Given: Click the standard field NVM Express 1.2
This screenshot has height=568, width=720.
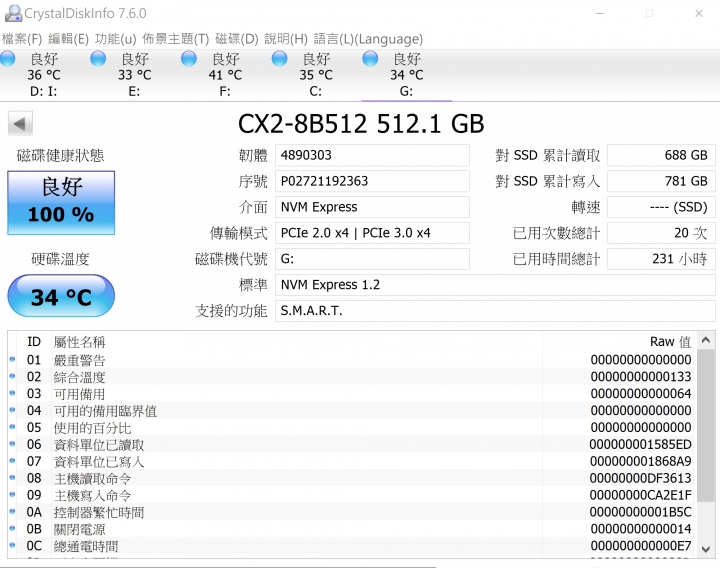Looking at the screenshot, I should point(495,285).
